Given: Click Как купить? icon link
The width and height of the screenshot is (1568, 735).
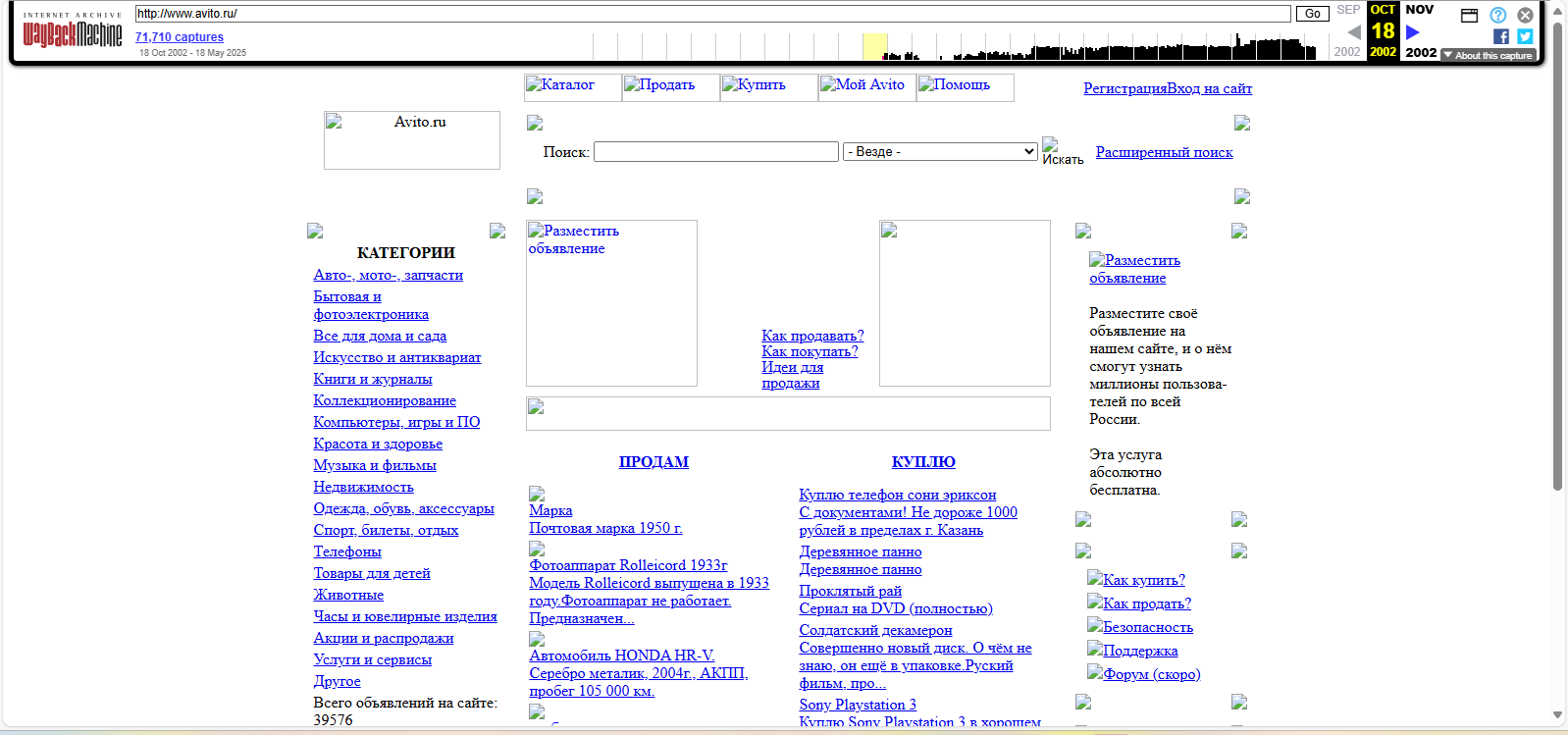Looking at the screenshot, I should [1136, 579].
